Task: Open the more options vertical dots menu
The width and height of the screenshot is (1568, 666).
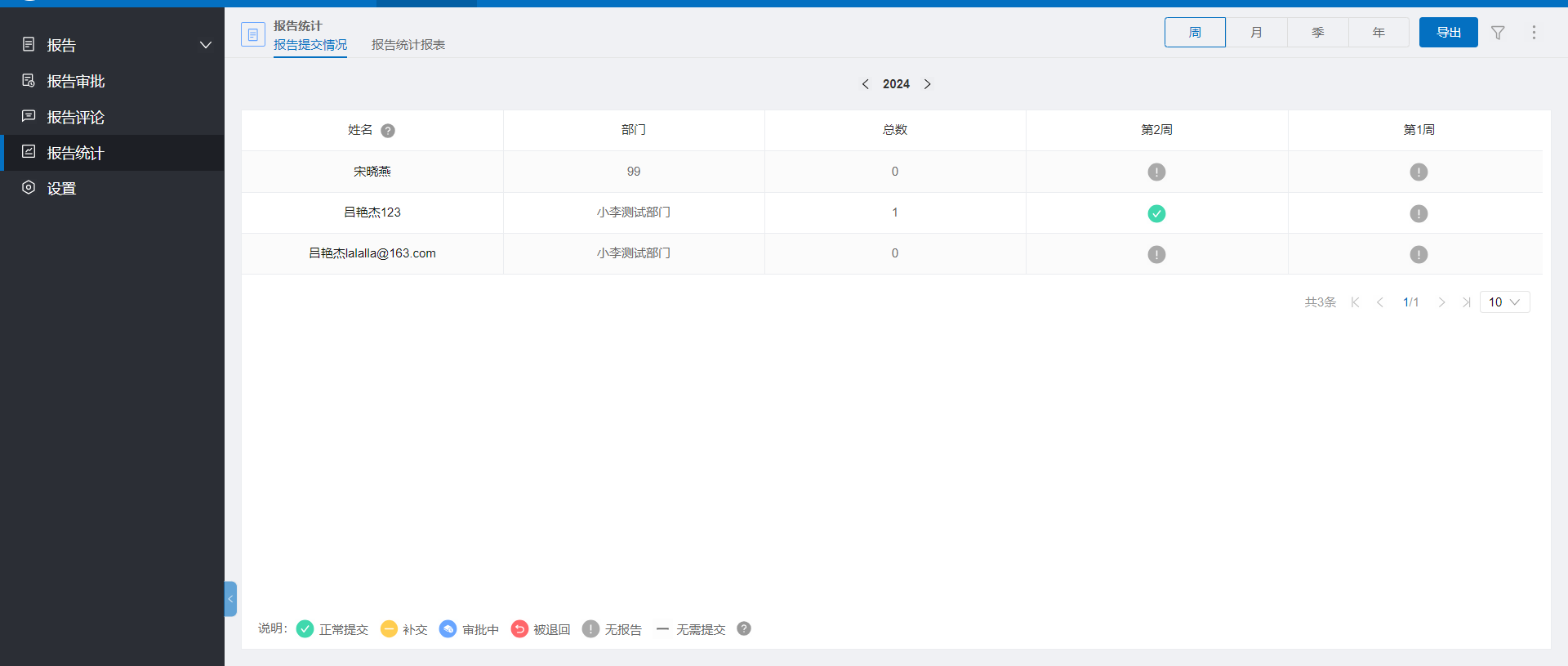Action: click(1534, 33)
